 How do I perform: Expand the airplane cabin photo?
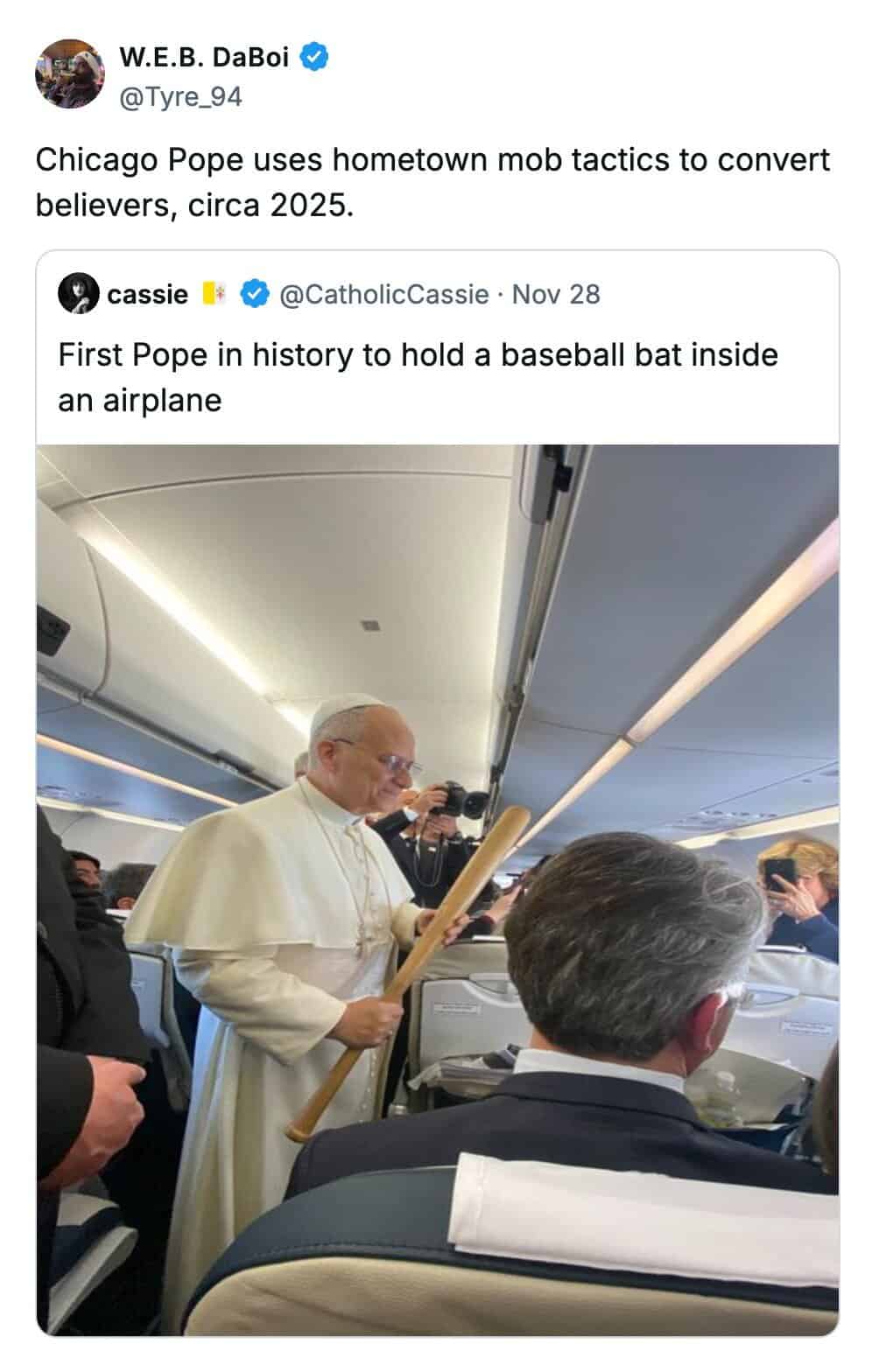tap(438, 890)
